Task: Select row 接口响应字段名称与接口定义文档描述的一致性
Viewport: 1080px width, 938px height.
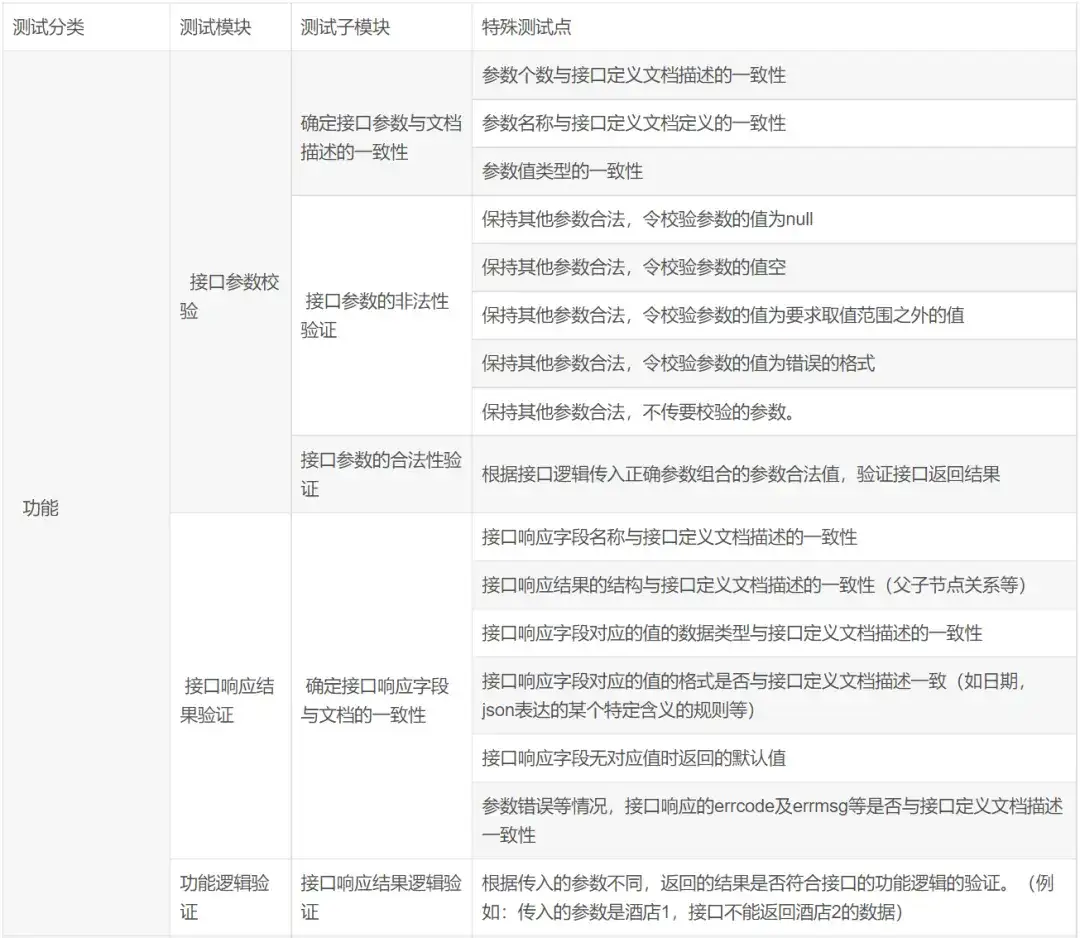Action: (774, 537)
